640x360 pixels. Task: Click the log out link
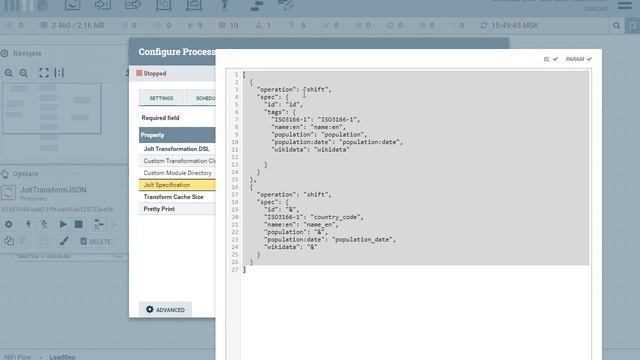(596, 9)
